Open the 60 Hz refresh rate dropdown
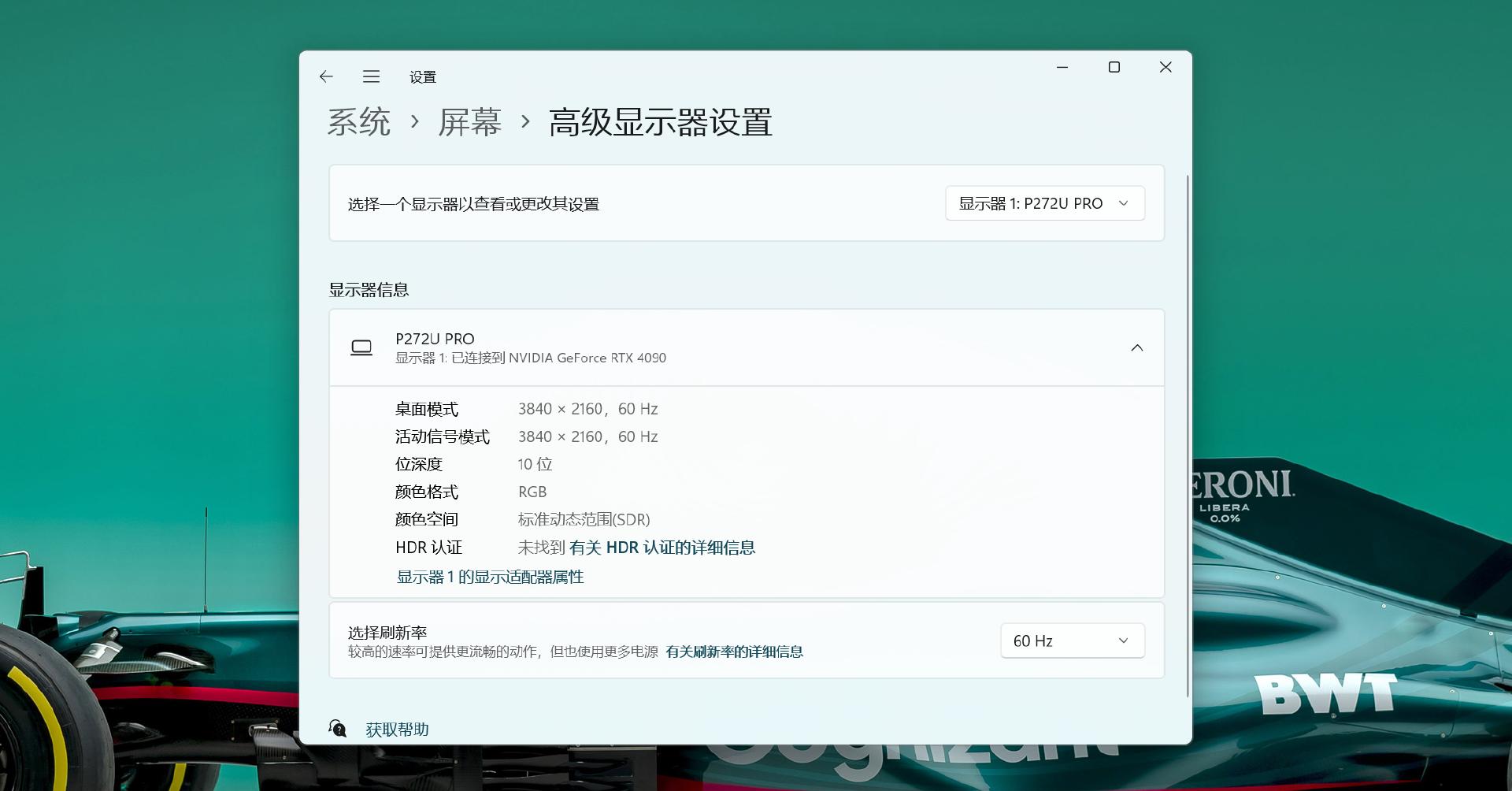 point(1072,640)
